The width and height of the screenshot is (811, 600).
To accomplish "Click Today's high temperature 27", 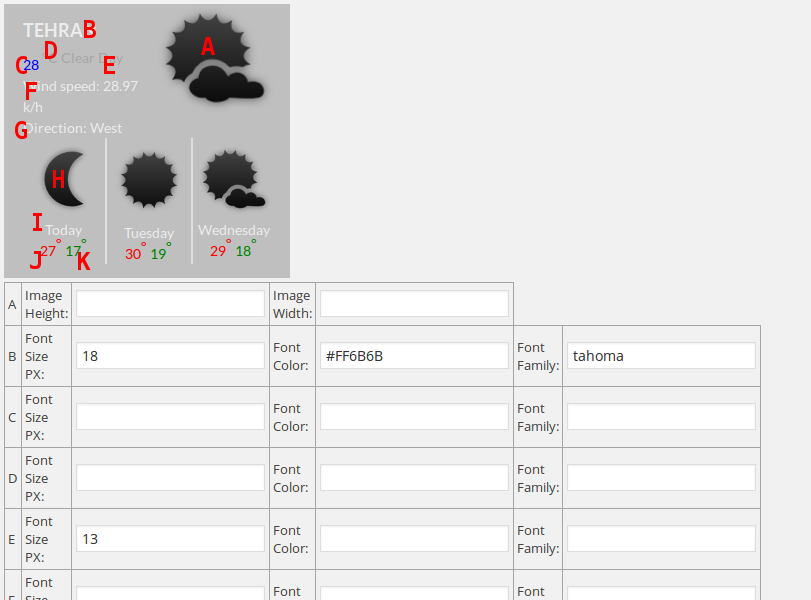I will click(x=48, y=251).
